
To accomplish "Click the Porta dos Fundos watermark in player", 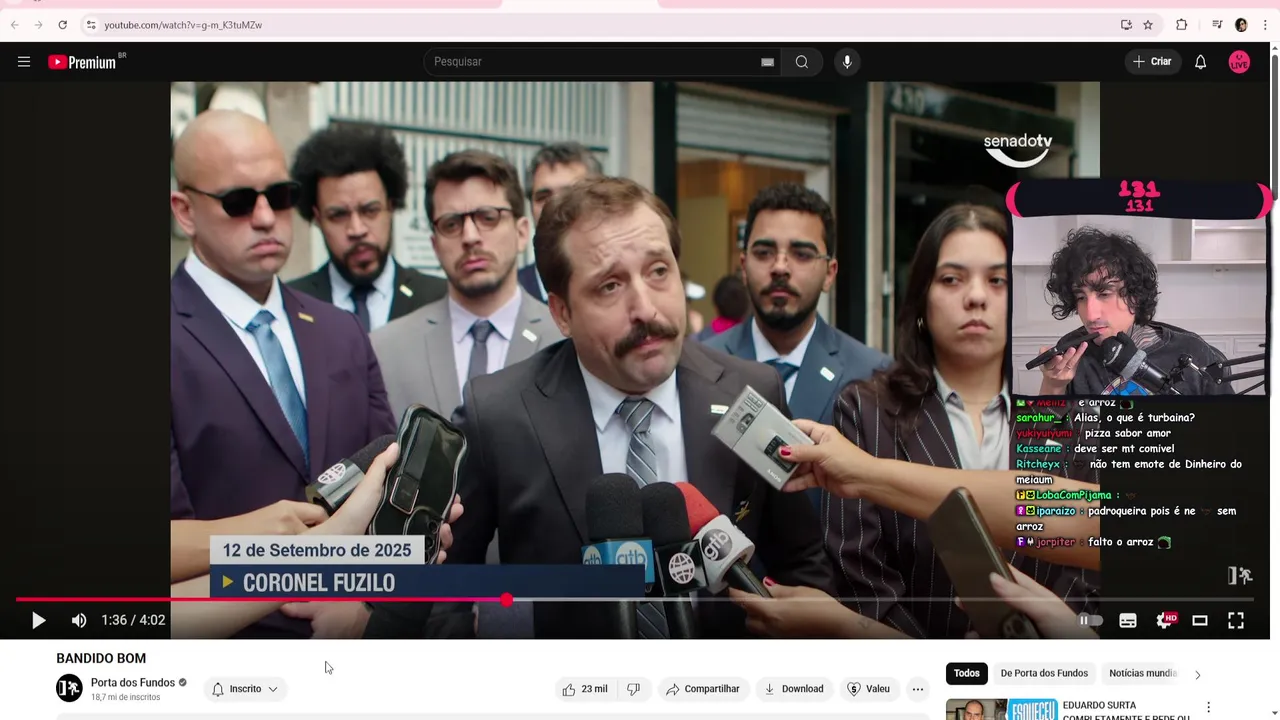I will 1240,575.
